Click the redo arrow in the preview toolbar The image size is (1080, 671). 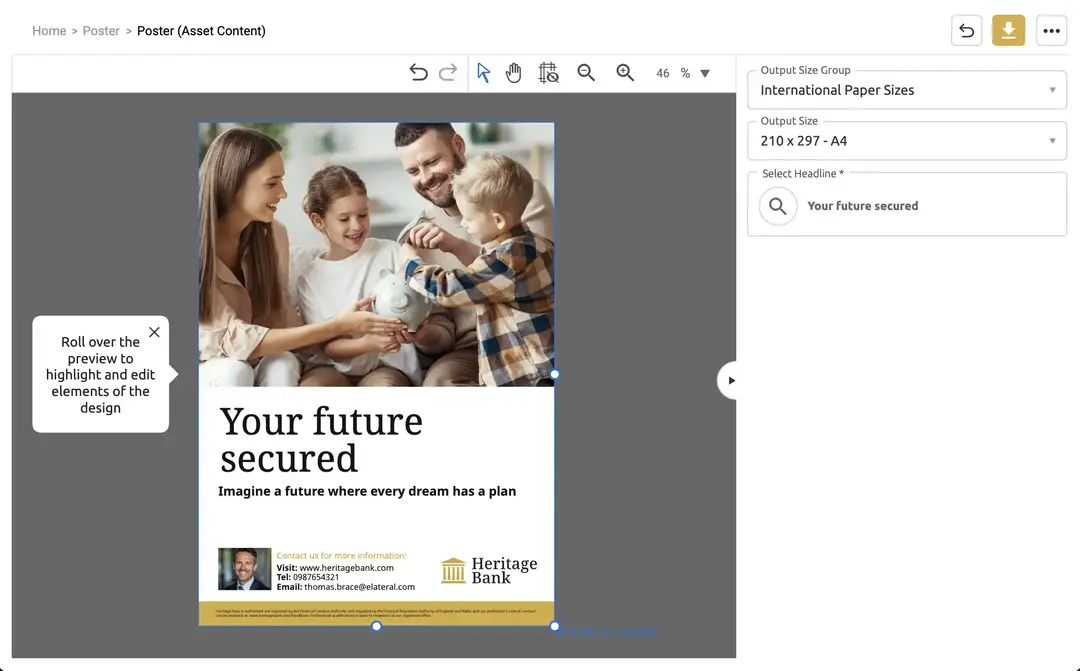[x=447, y=72]
